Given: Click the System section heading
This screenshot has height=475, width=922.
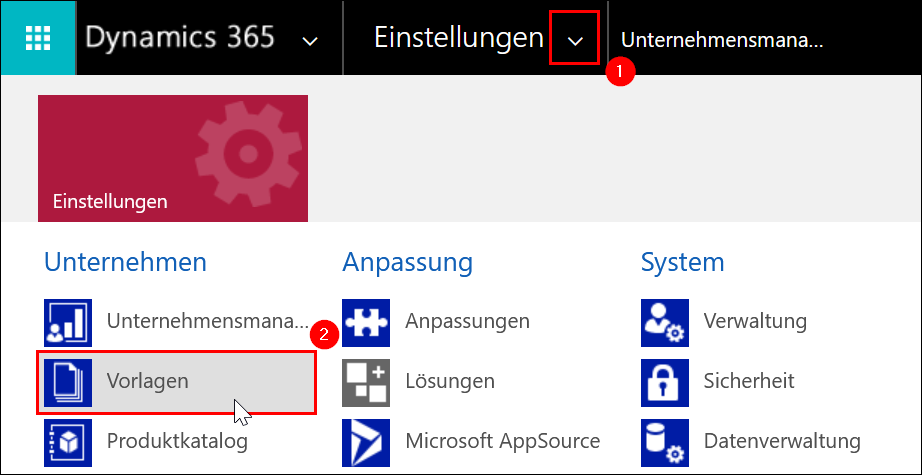Looking at the screenshot, I should (683, 263).
